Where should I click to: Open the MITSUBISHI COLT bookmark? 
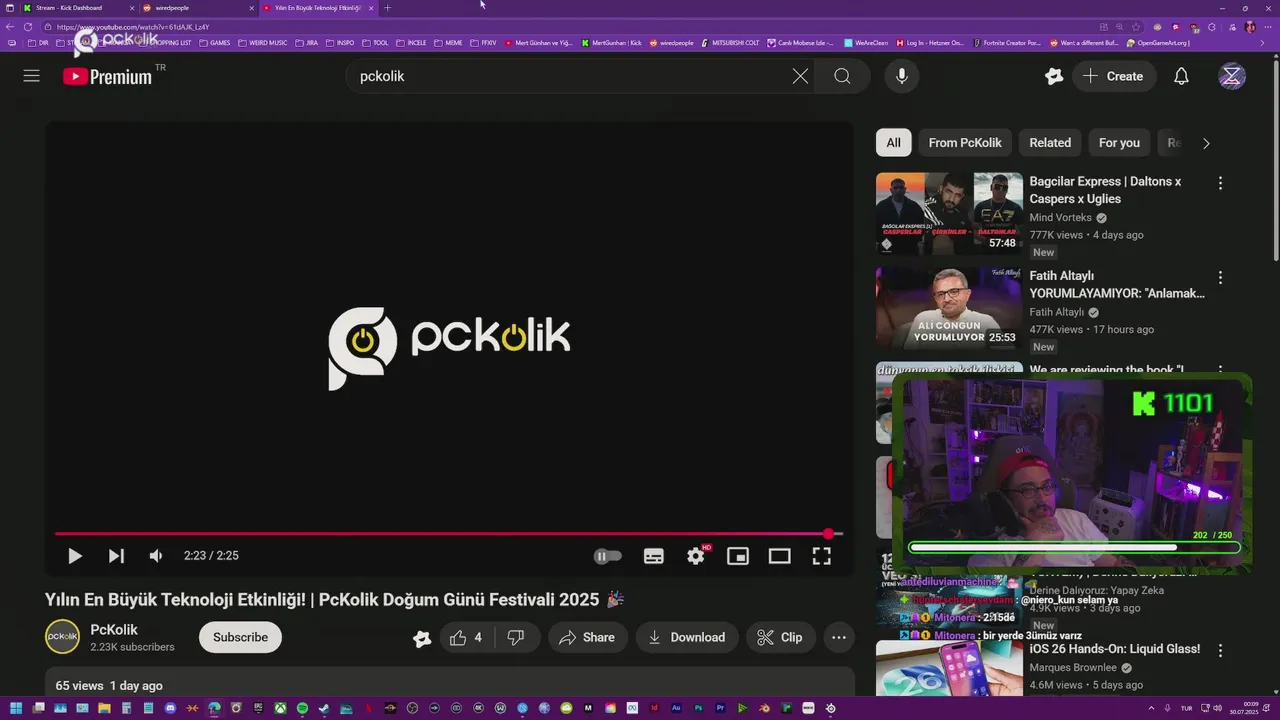click(x=732, y=43)
